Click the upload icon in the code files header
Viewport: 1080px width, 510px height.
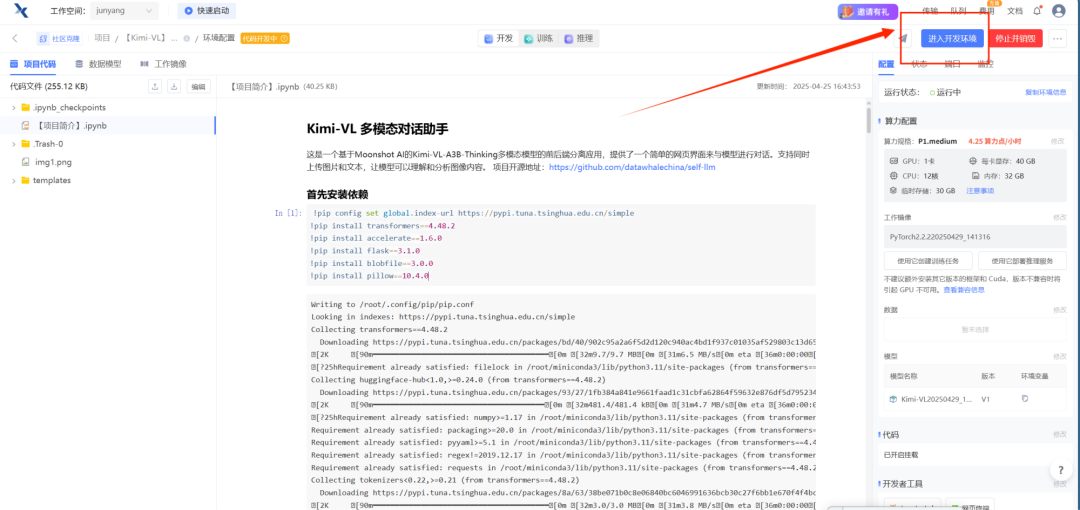(155, 87)
